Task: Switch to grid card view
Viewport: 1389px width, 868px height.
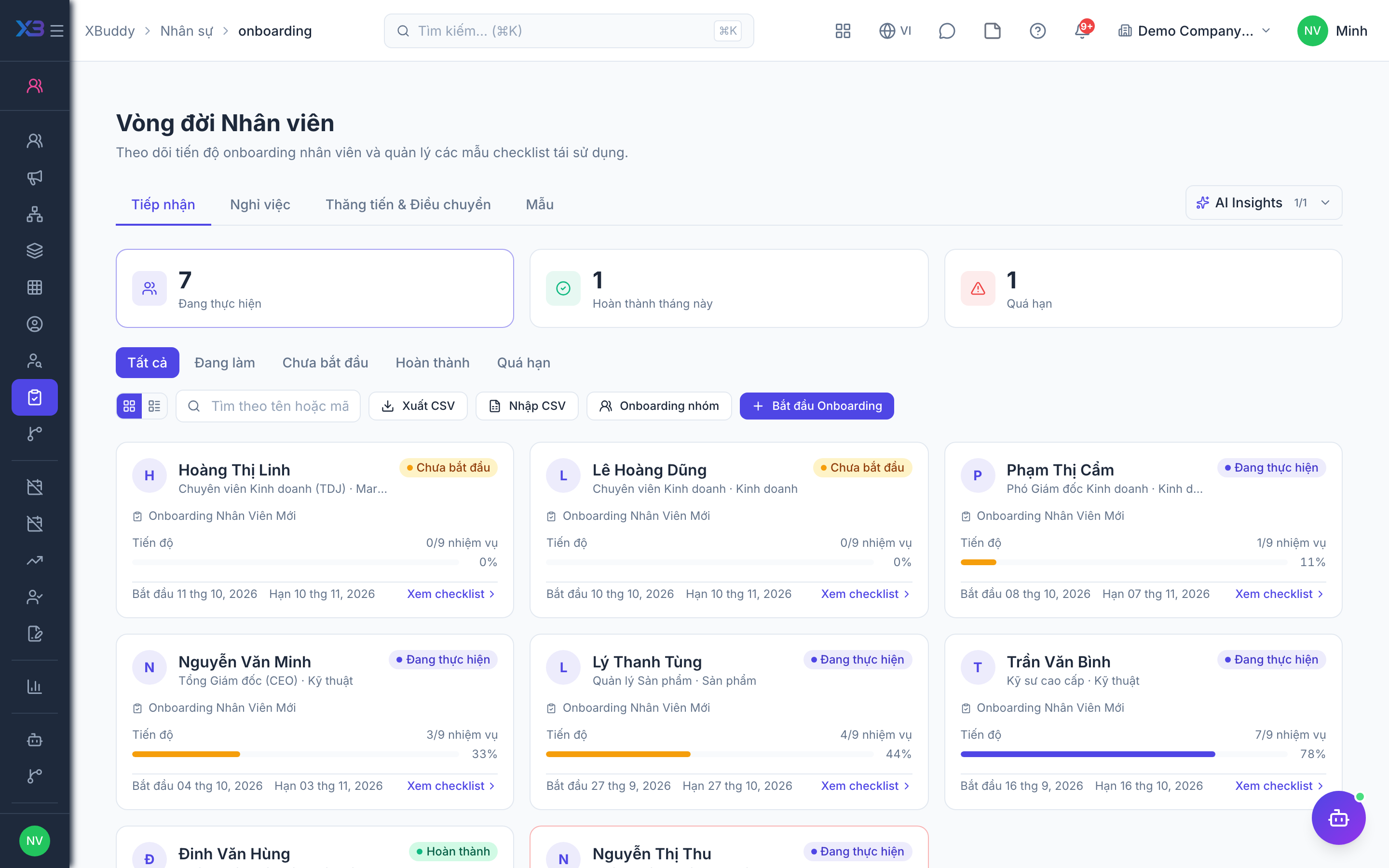Action: [x=129, y=406]
